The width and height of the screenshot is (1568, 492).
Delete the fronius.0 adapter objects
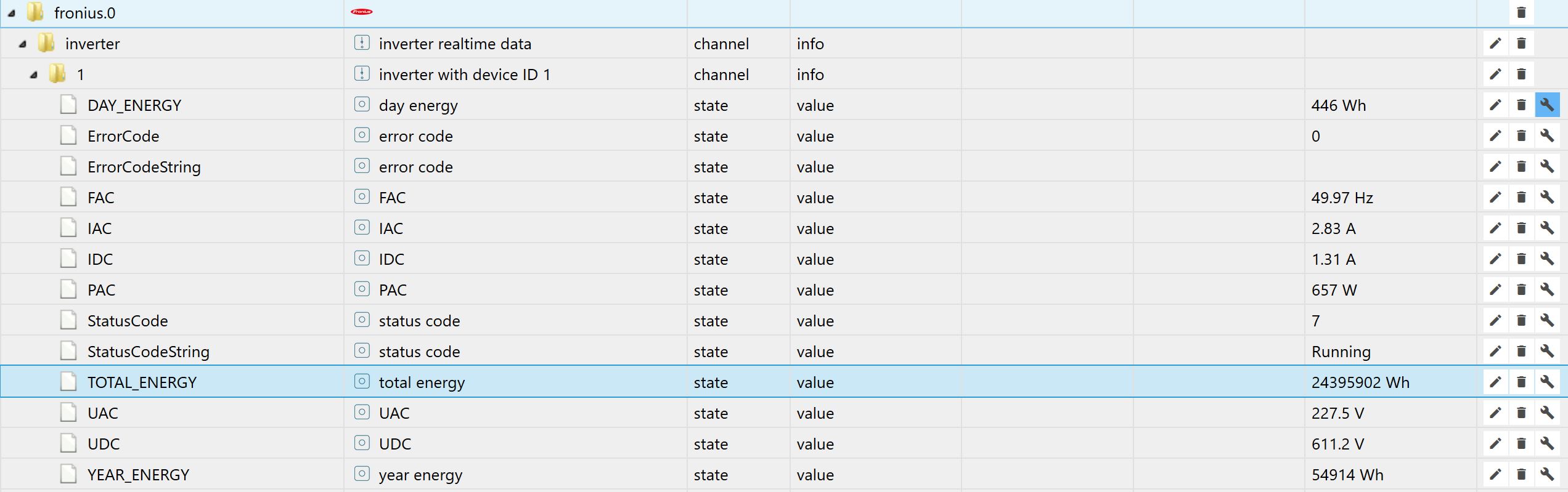click(1521, 12)
